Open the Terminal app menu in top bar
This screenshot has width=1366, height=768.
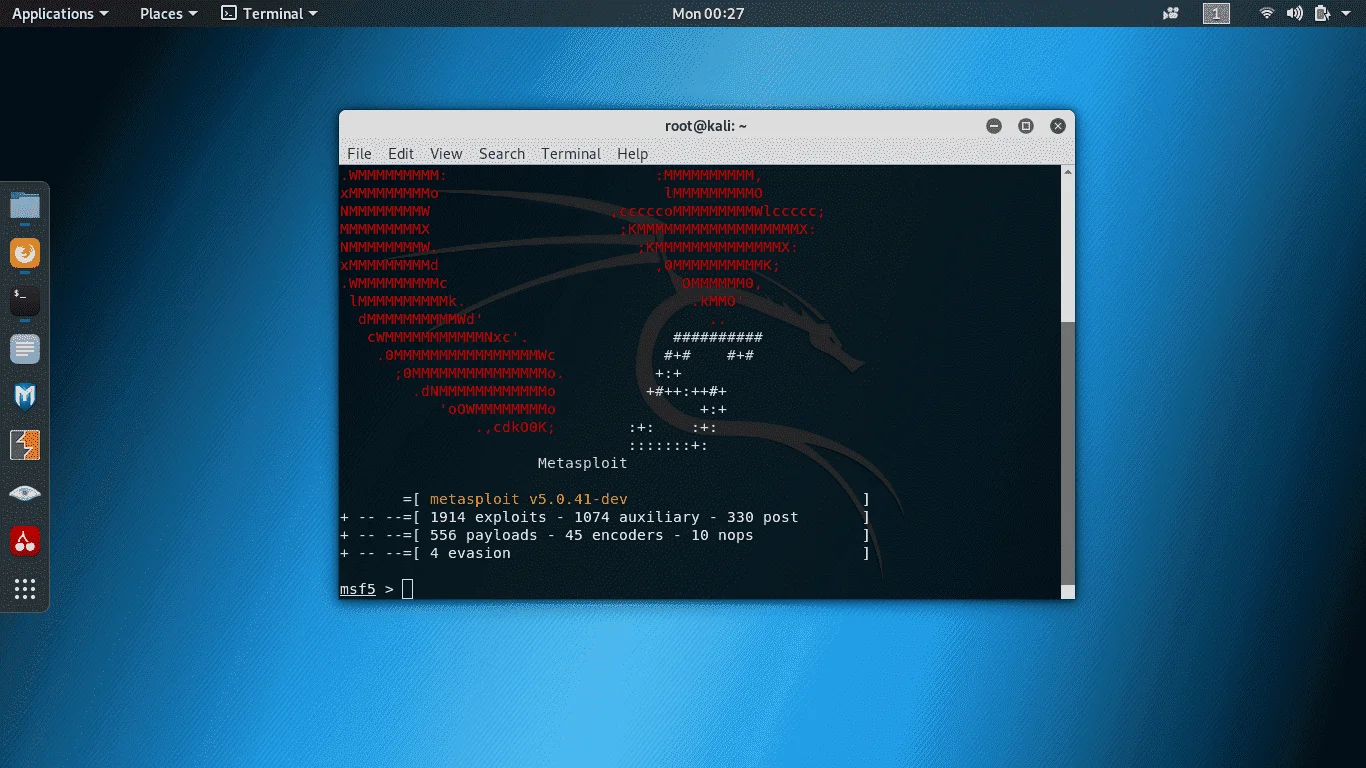pyautogui.click(x=269, y=14)
